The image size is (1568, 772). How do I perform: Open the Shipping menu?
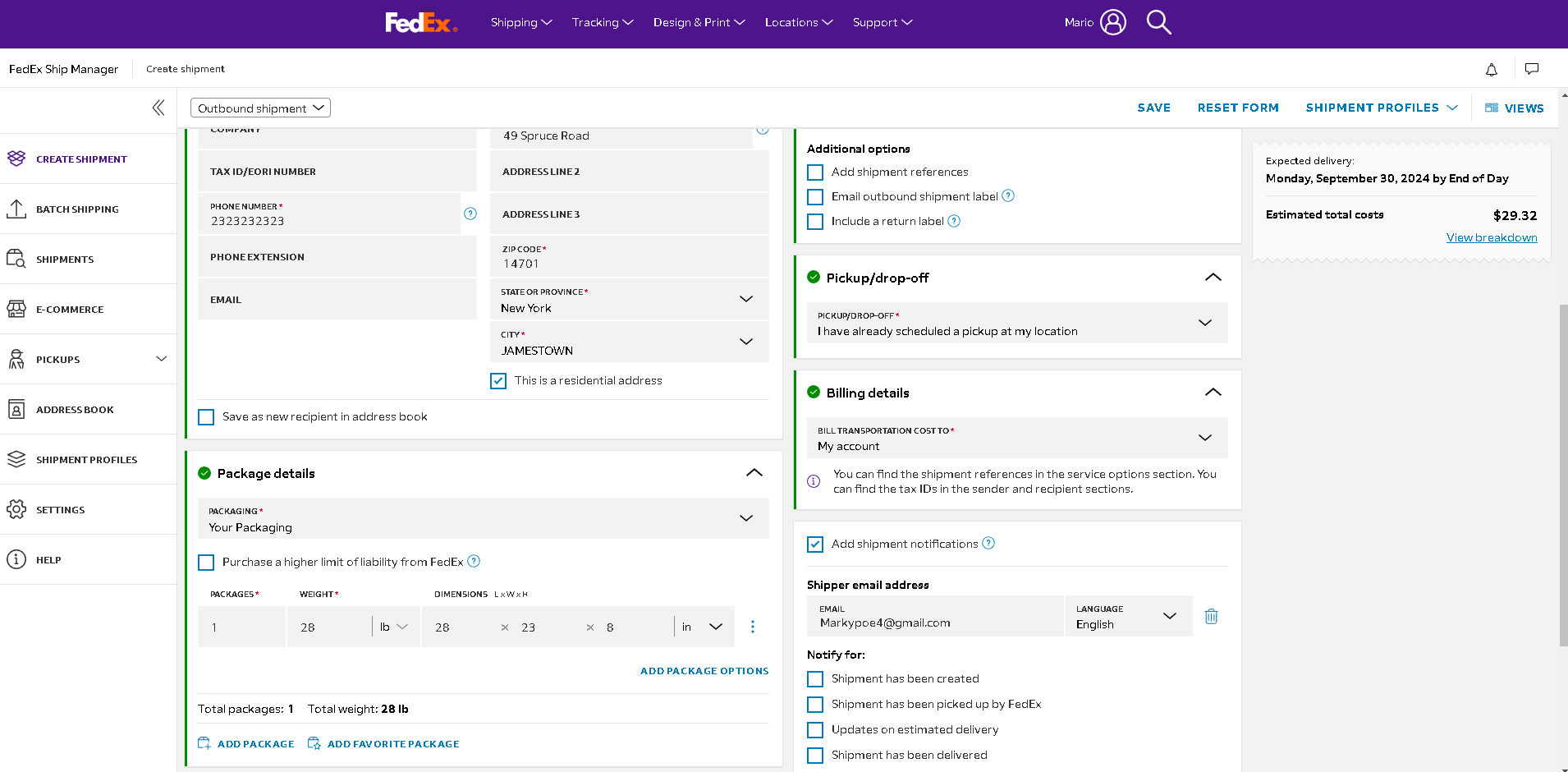pyautogui.click(x=521, y=22)
